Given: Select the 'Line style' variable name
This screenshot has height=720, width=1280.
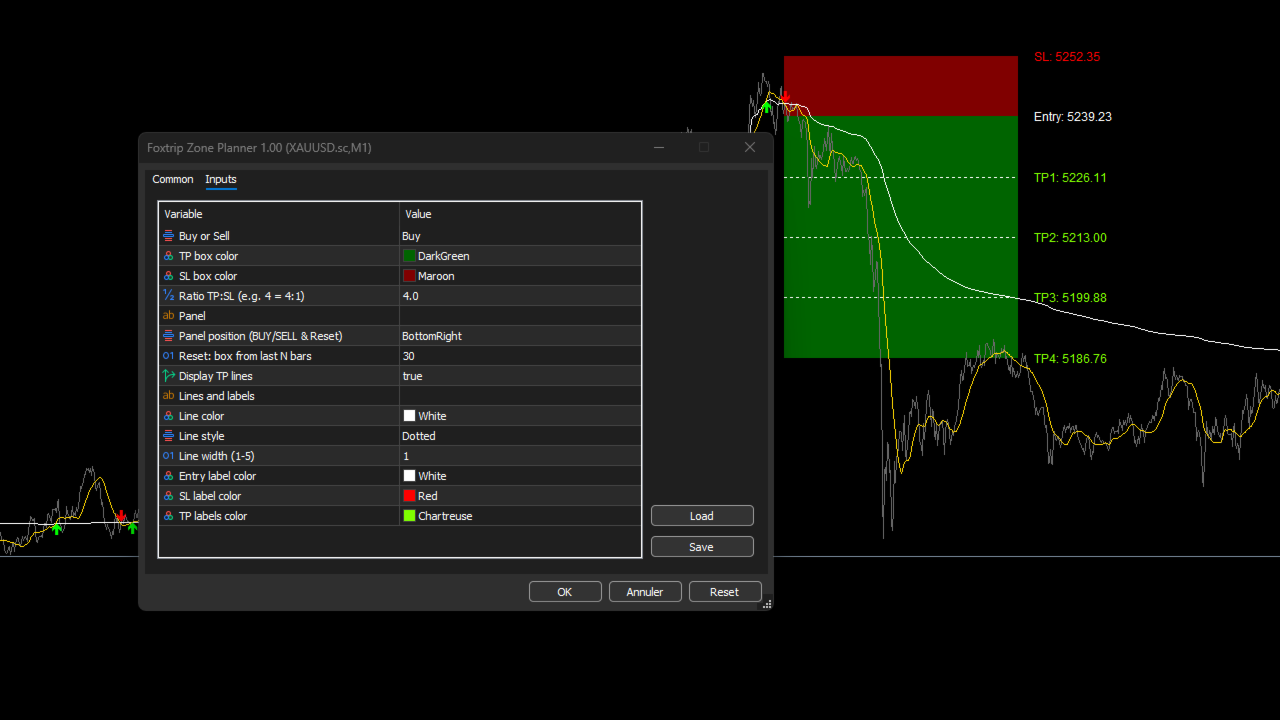Looking at the screenshot, I should (x=202, y=436).
